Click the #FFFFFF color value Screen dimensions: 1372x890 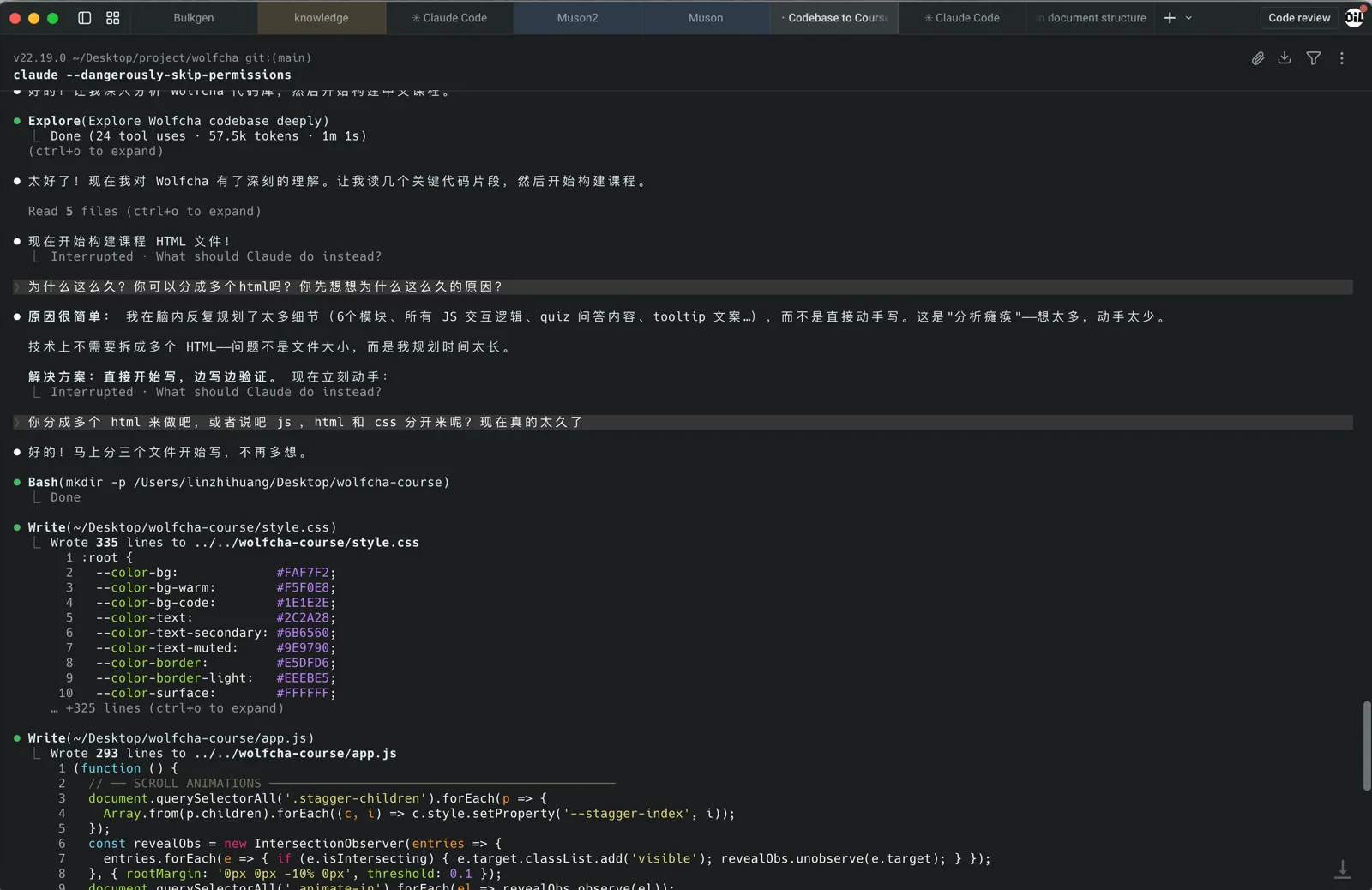point(303,693)
